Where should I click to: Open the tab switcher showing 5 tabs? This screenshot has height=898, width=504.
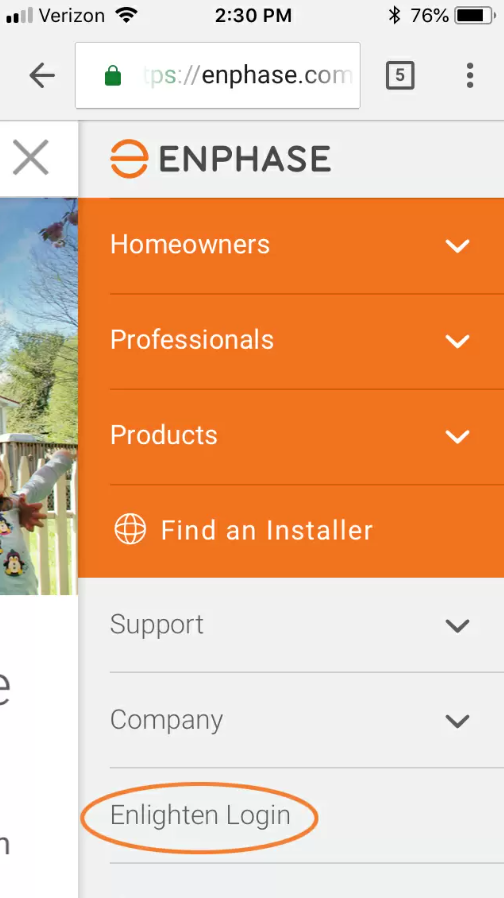(x=400, y=75)
